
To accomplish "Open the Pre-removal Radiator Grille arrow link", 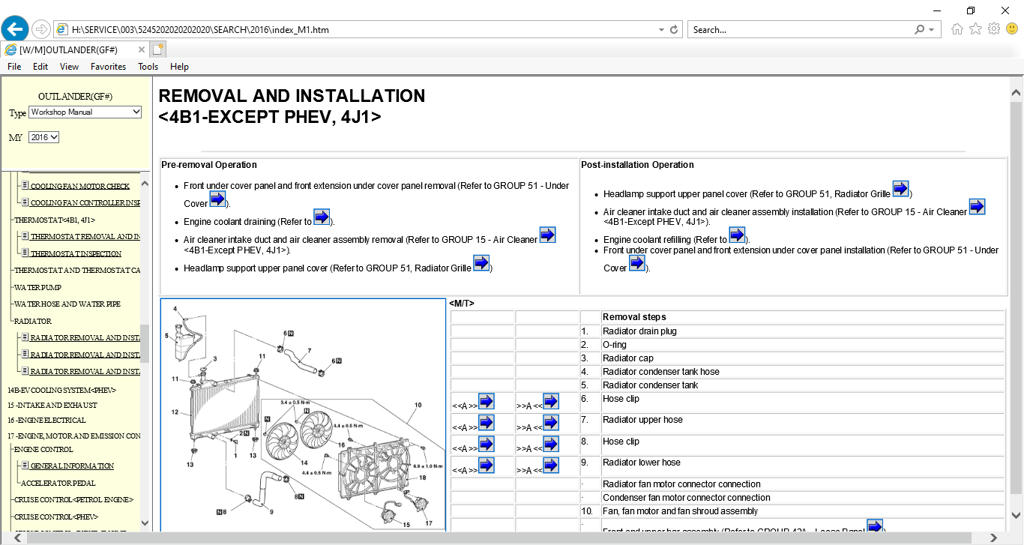I will 481,263.
